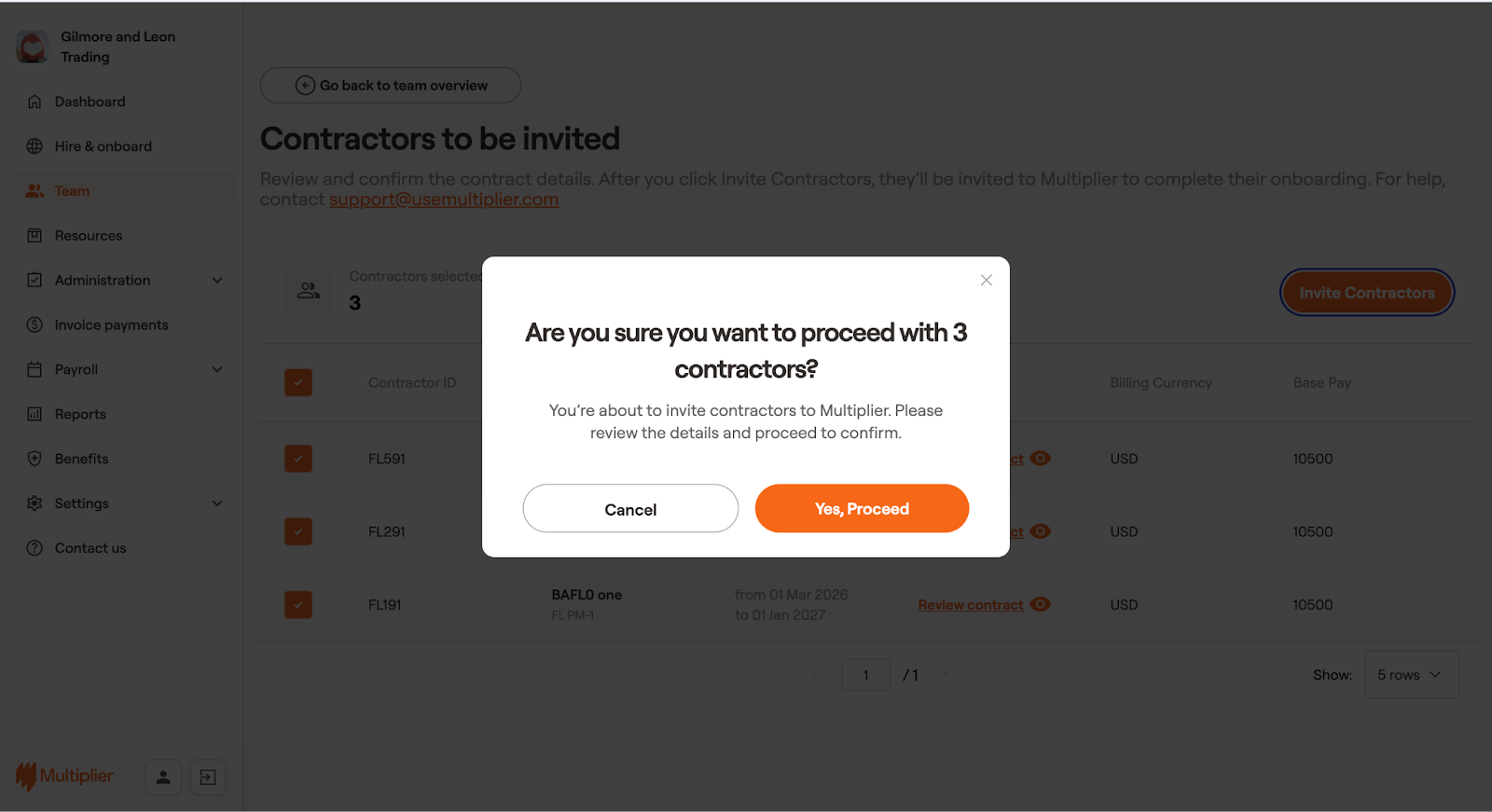Expand the Payroll submenu chevron
The height and width of the screenshot is (812, 1492).
coord(217,369)
